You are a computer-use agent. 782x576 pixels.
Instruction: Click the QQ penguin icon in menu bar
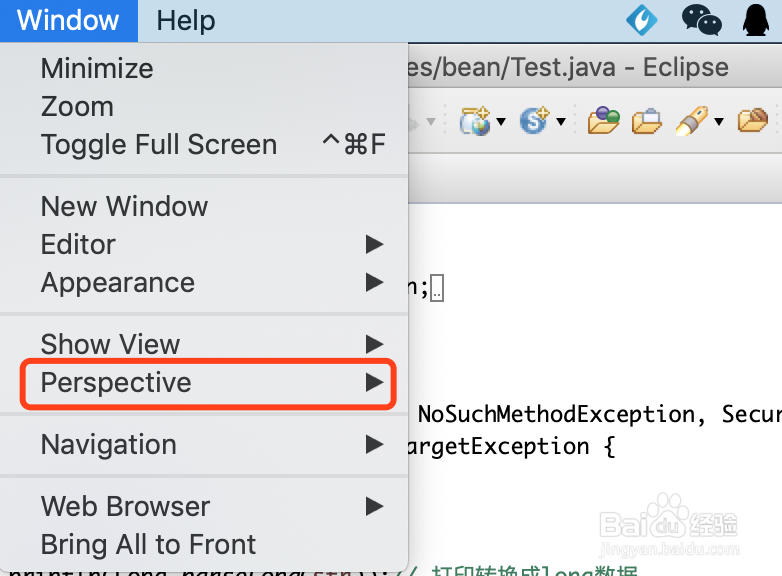coord(756,20)
